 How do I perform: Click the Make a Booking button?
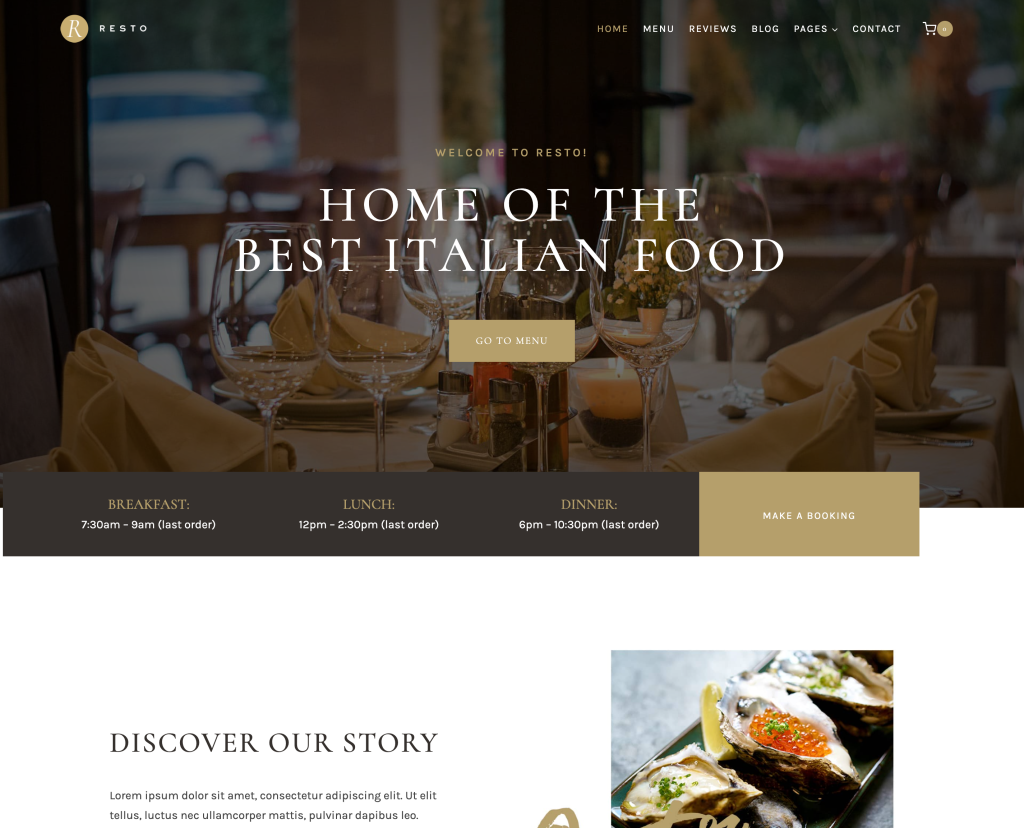click(x=808, y=515)
